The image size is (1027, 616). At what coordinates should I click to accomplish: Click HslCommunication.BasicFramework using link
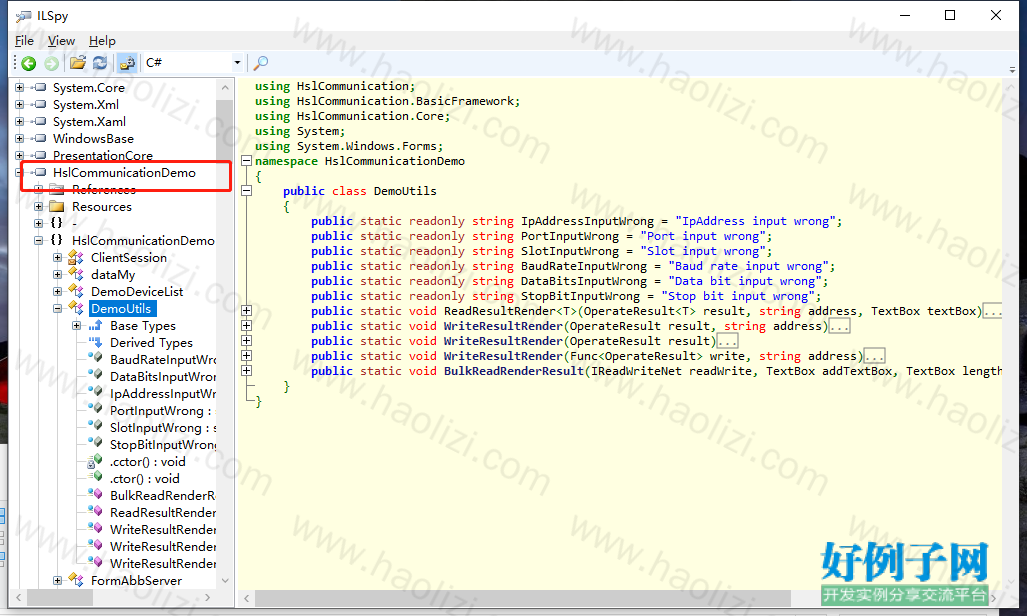click(405, 101)
